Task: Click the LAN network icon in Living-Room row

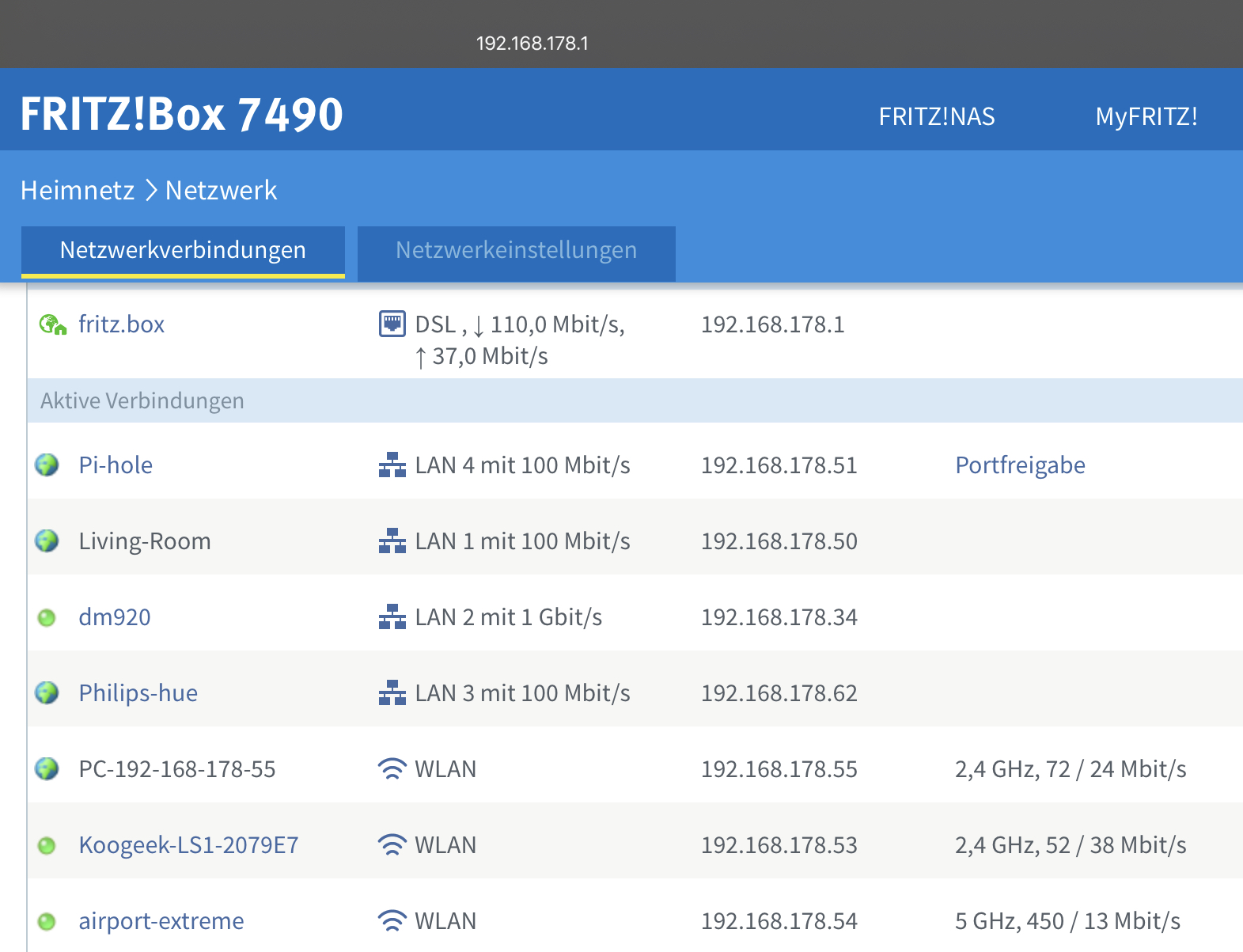Action: coord(392,541)
